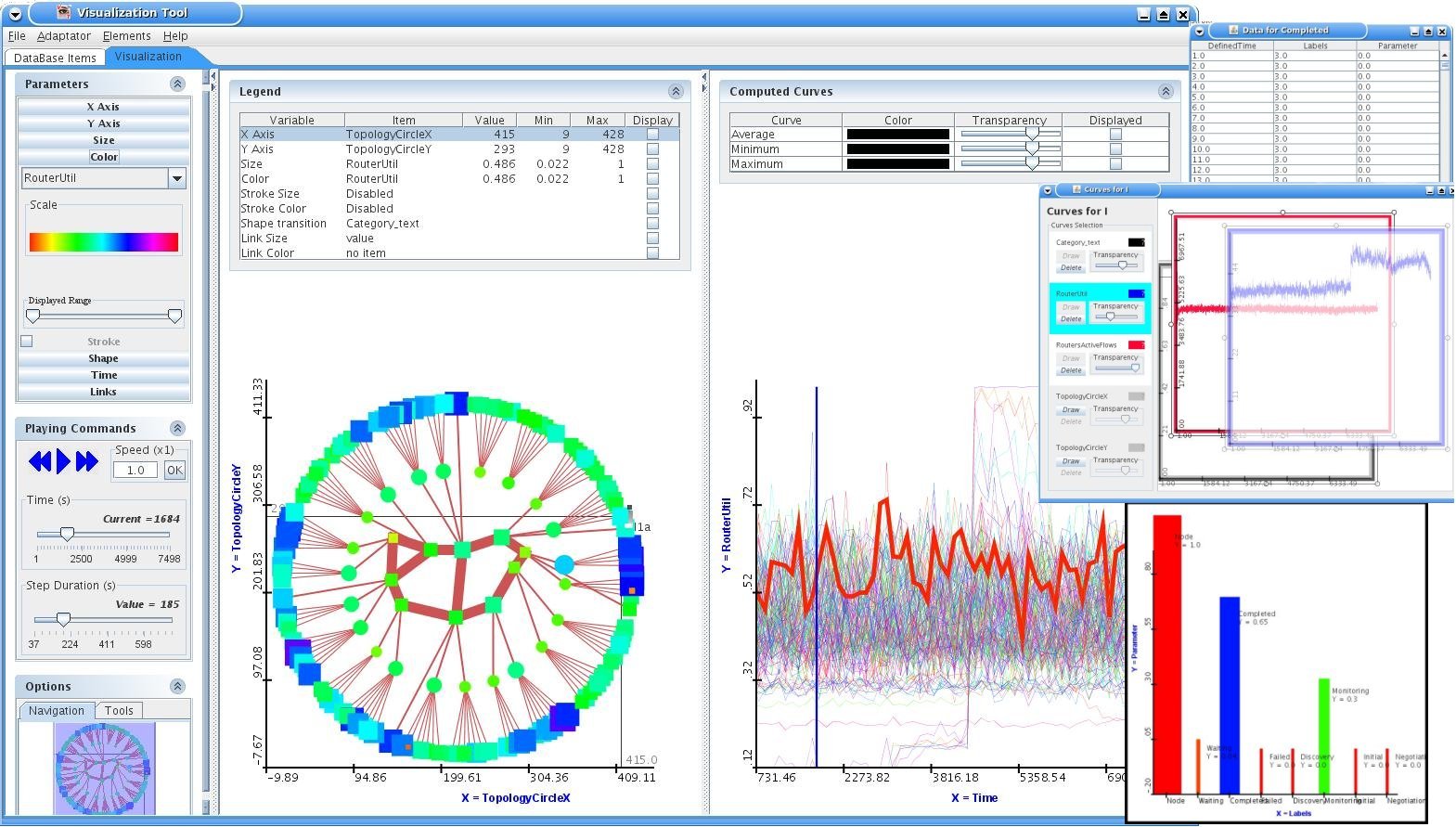Click the rewind double-arrow playback icon
The width and height of the screenshot is (1456, 827).
pyautogui.click(x=40, y=461)
